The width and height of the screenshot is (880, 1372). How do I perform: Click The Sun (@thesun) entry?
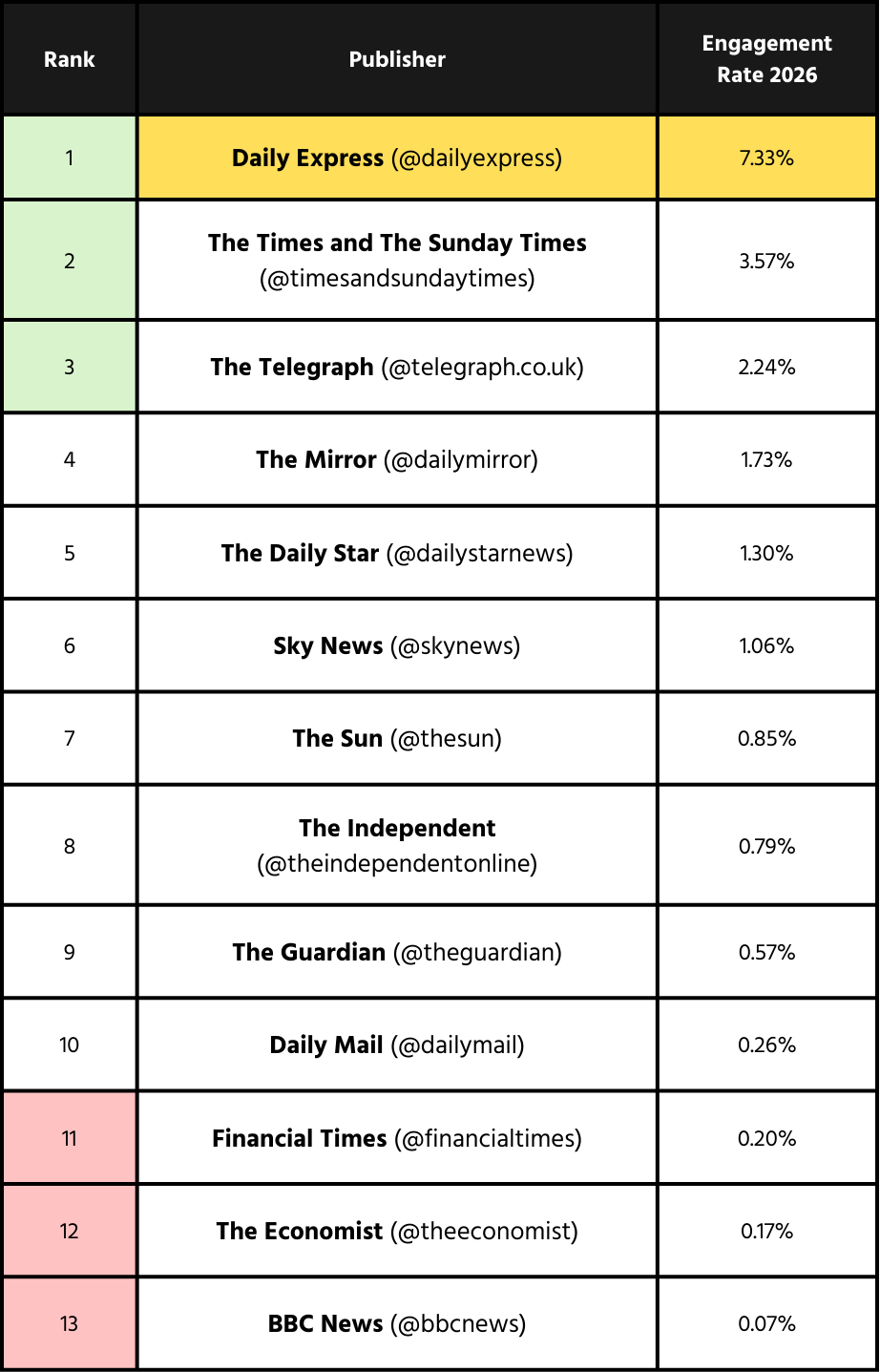click(x=397, y=739)
